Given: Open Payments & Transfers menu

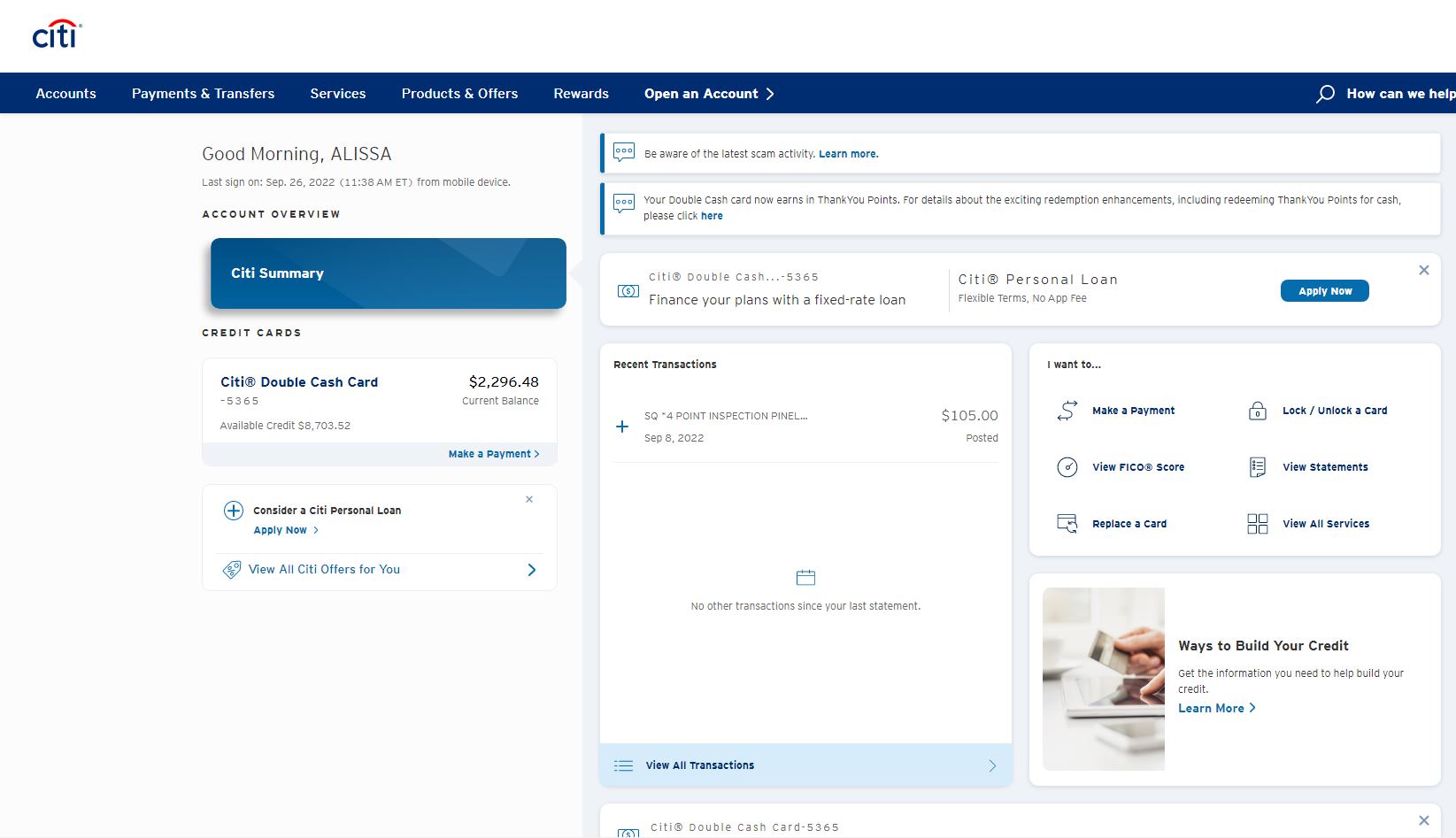Looking at the screenshot, I should 204,94.
